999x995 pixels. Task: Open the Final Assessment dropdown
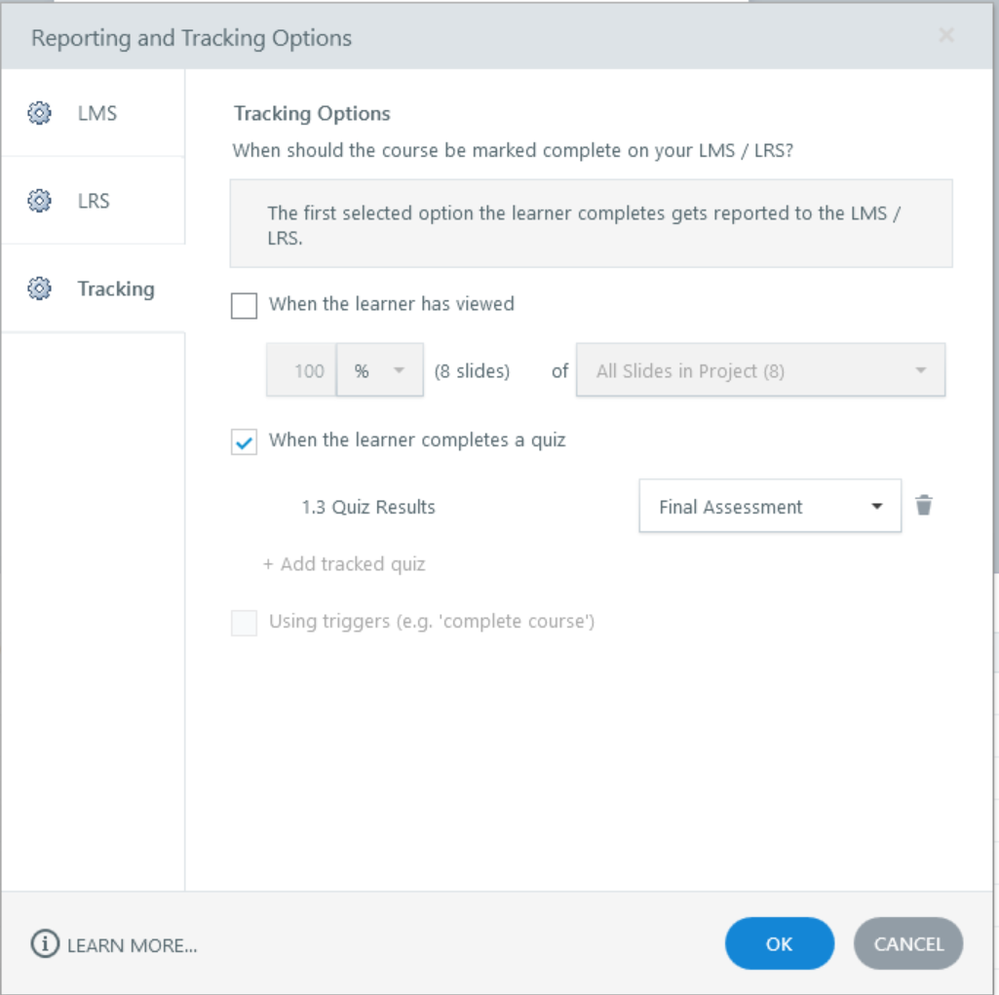(x=769, y=507)
